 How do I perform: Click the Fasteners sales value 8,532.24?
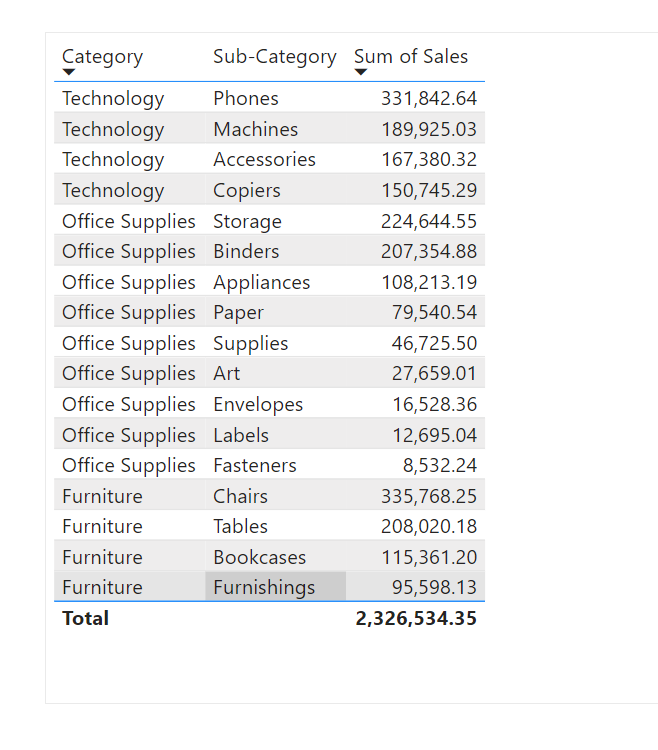pyautogui.click(x=440, y=465)
